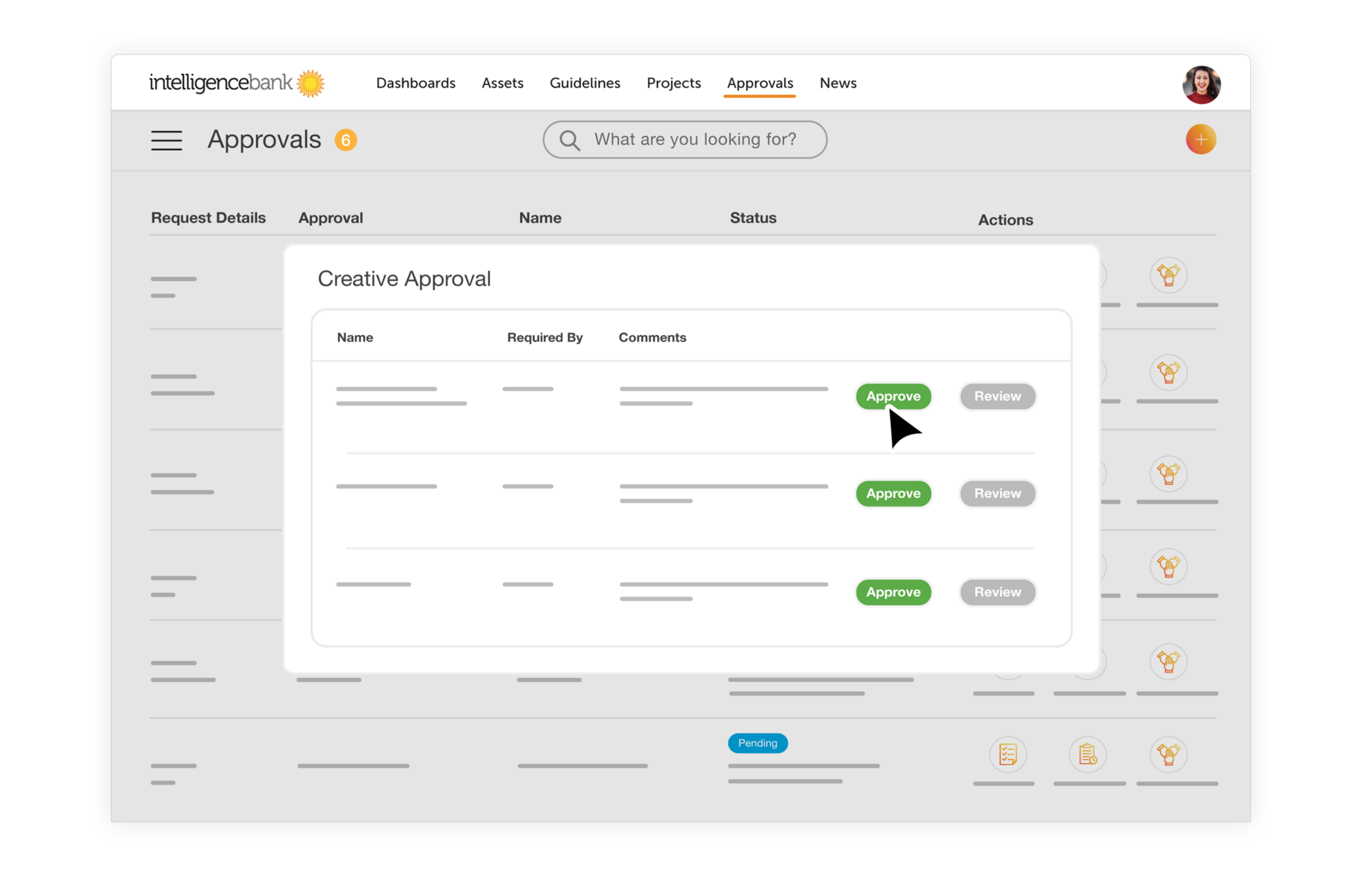This screenshot has height=896, width=1362.
Task: Approve the second Creative Approval item
Action: tap(893, 493)
